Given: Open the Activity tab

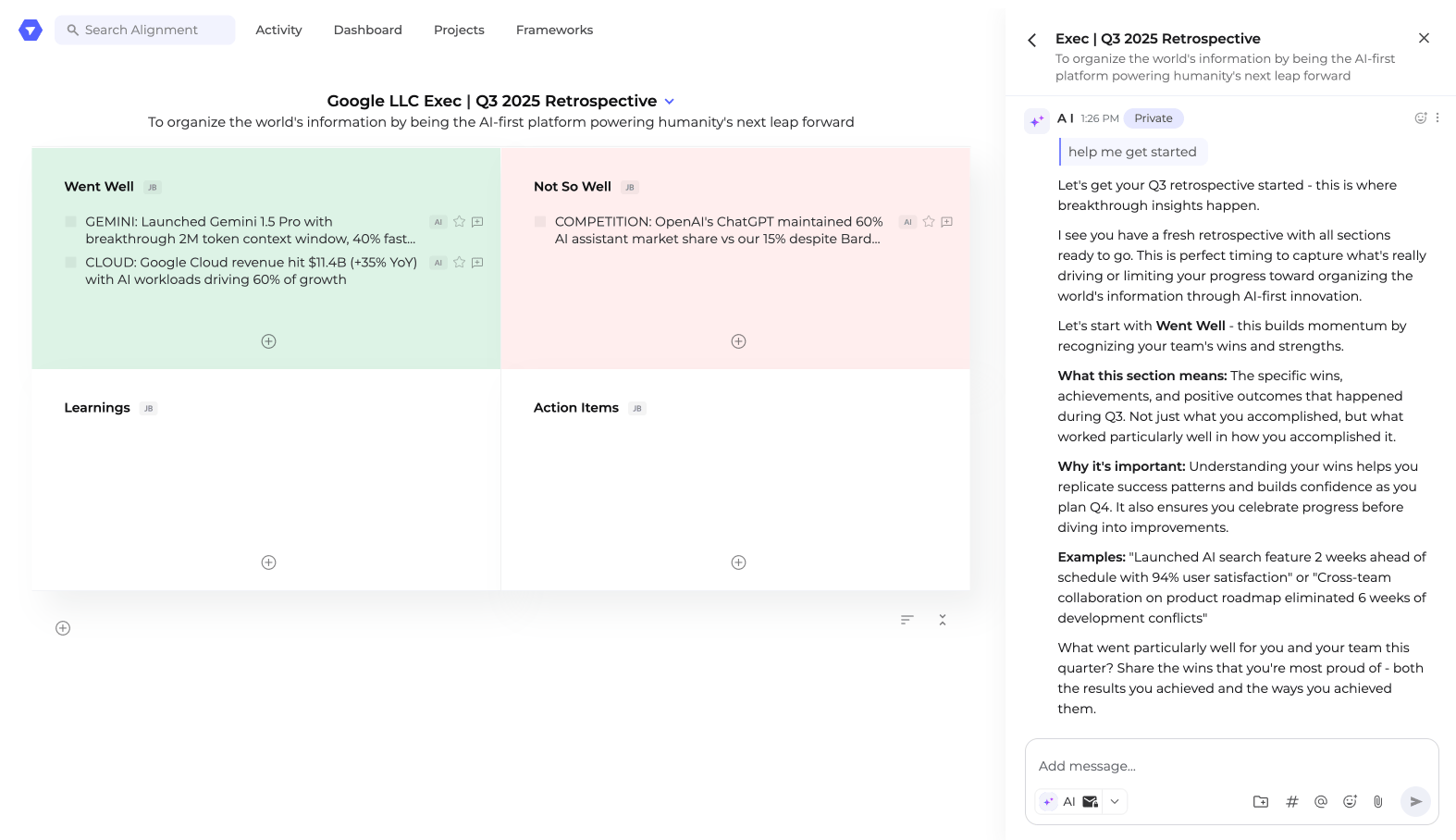Looking at the screenshot, I should [278, 30].
